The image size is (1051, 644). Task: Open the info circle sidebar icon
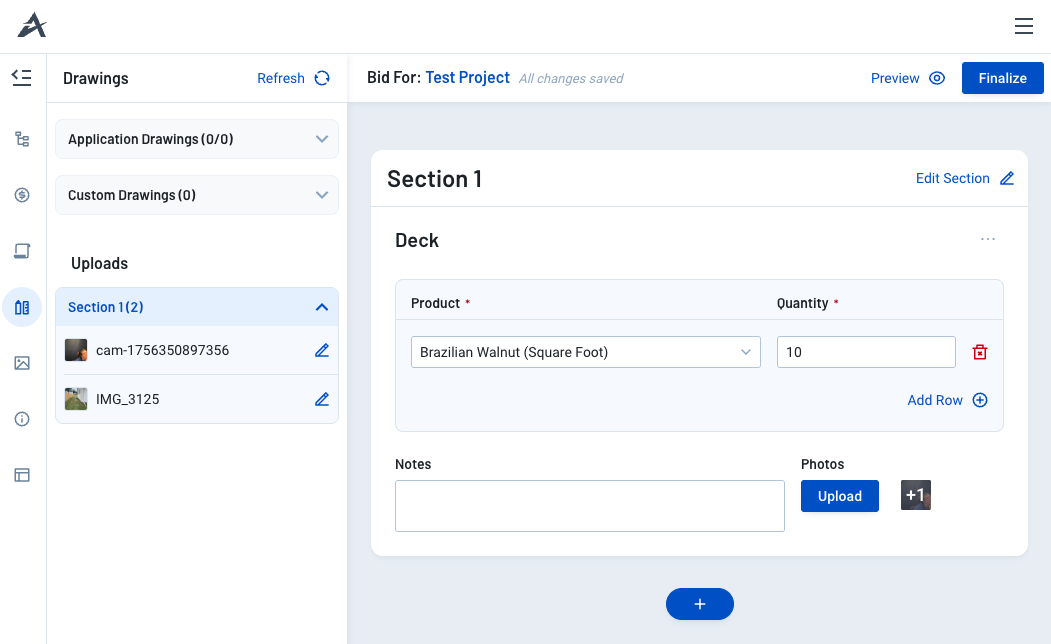click(22, 420)
